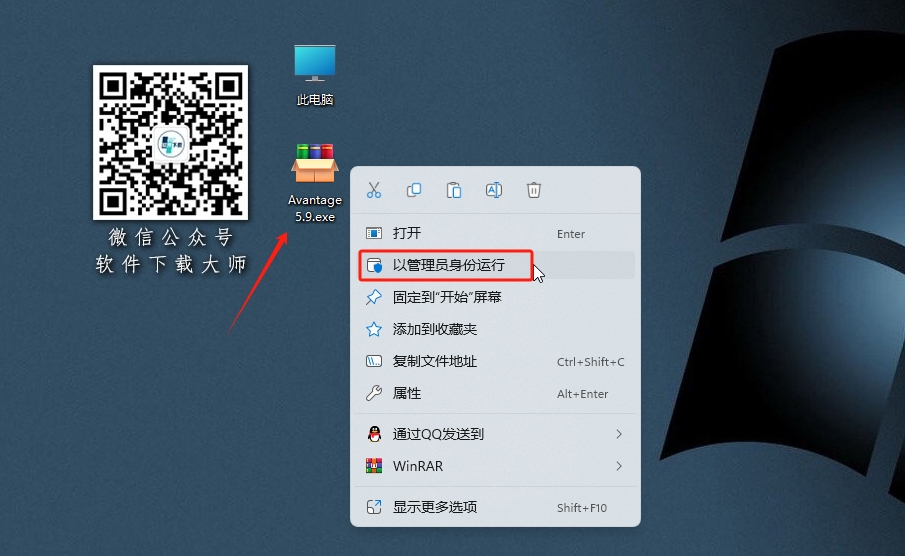Click the share-arrow icon beside 显示更多选项

click(374, 507)
